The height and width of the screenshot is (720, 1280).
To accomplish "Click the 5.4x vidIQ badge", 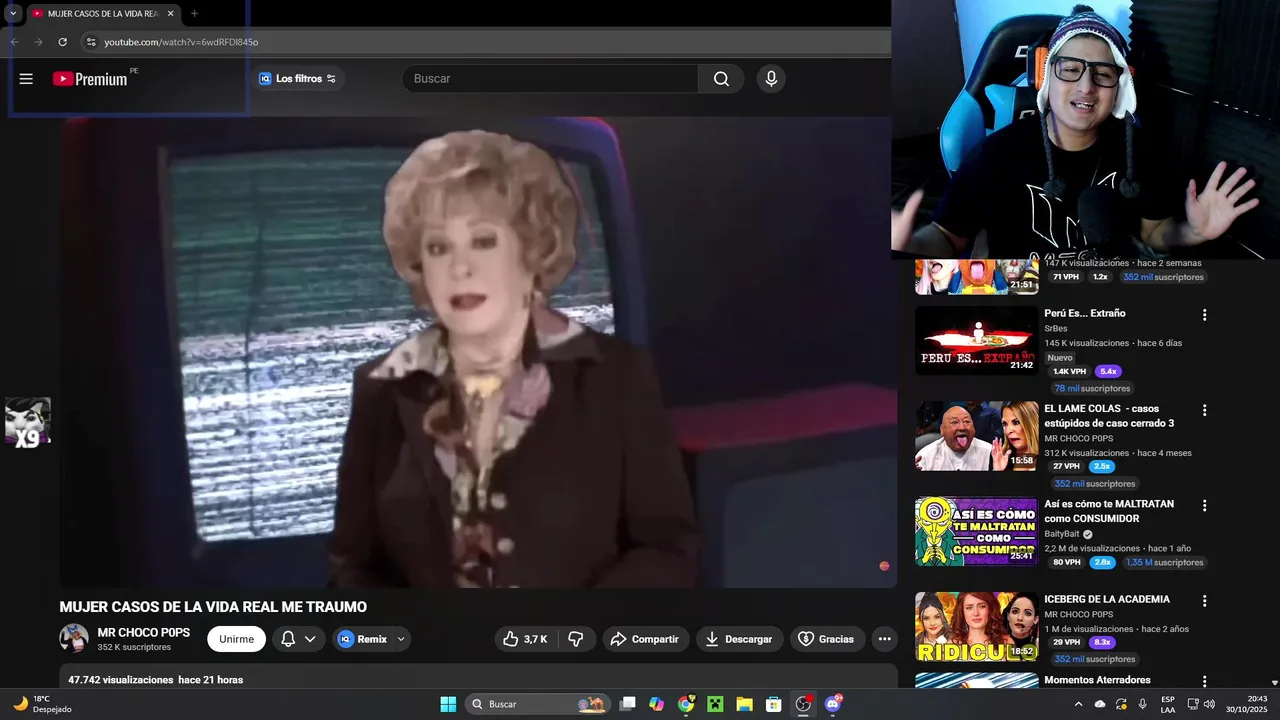I will pos(1108,371).
